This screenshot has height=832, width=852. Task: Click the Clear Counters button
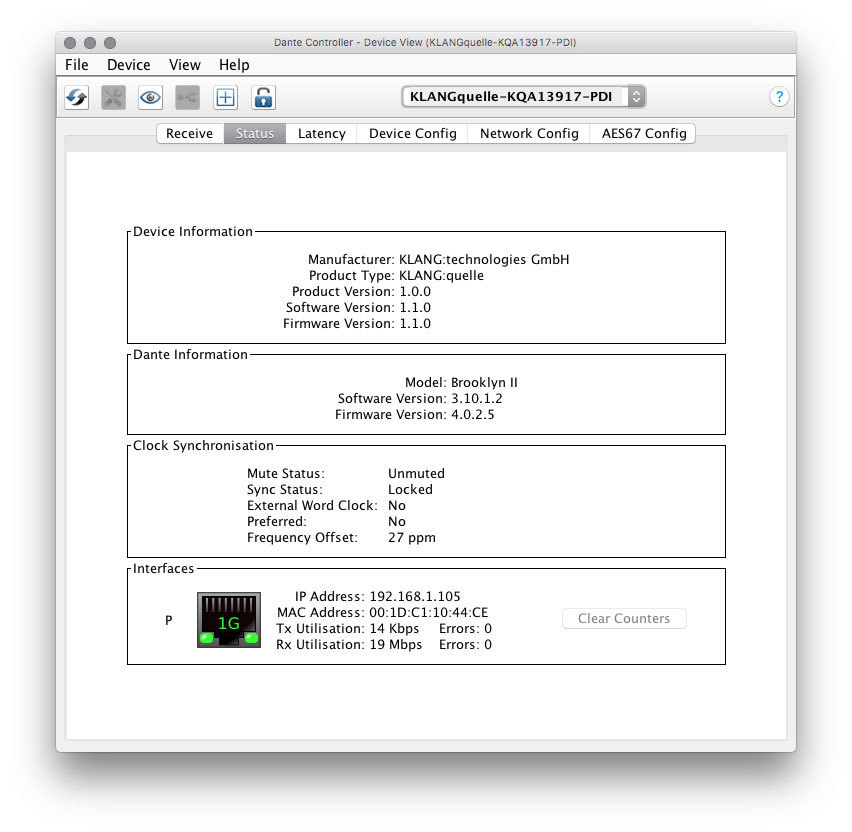click(x=624, y=618)
